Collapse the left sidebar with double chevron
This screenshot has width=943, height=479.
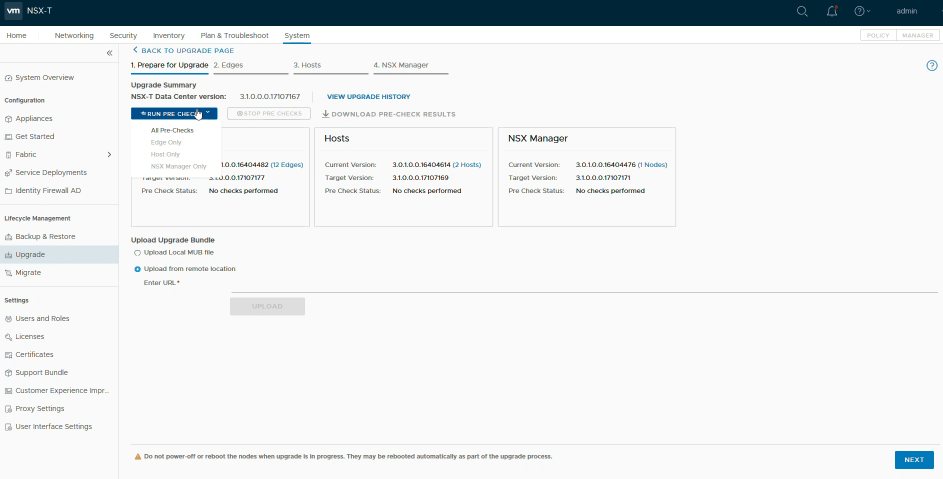110,52
